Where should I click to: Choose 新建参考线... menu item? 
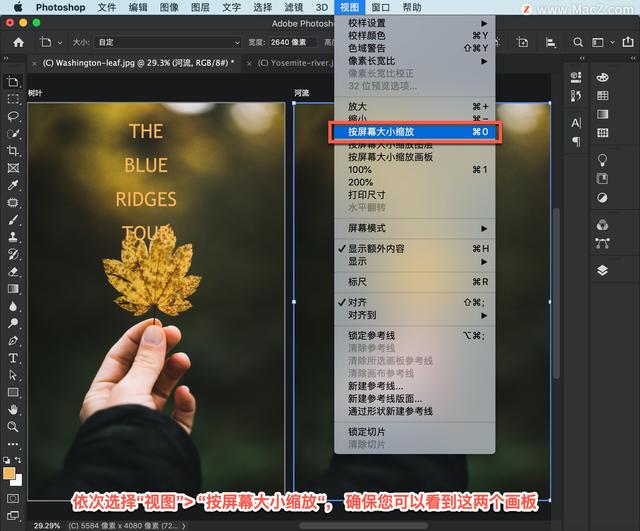point(414,386)
